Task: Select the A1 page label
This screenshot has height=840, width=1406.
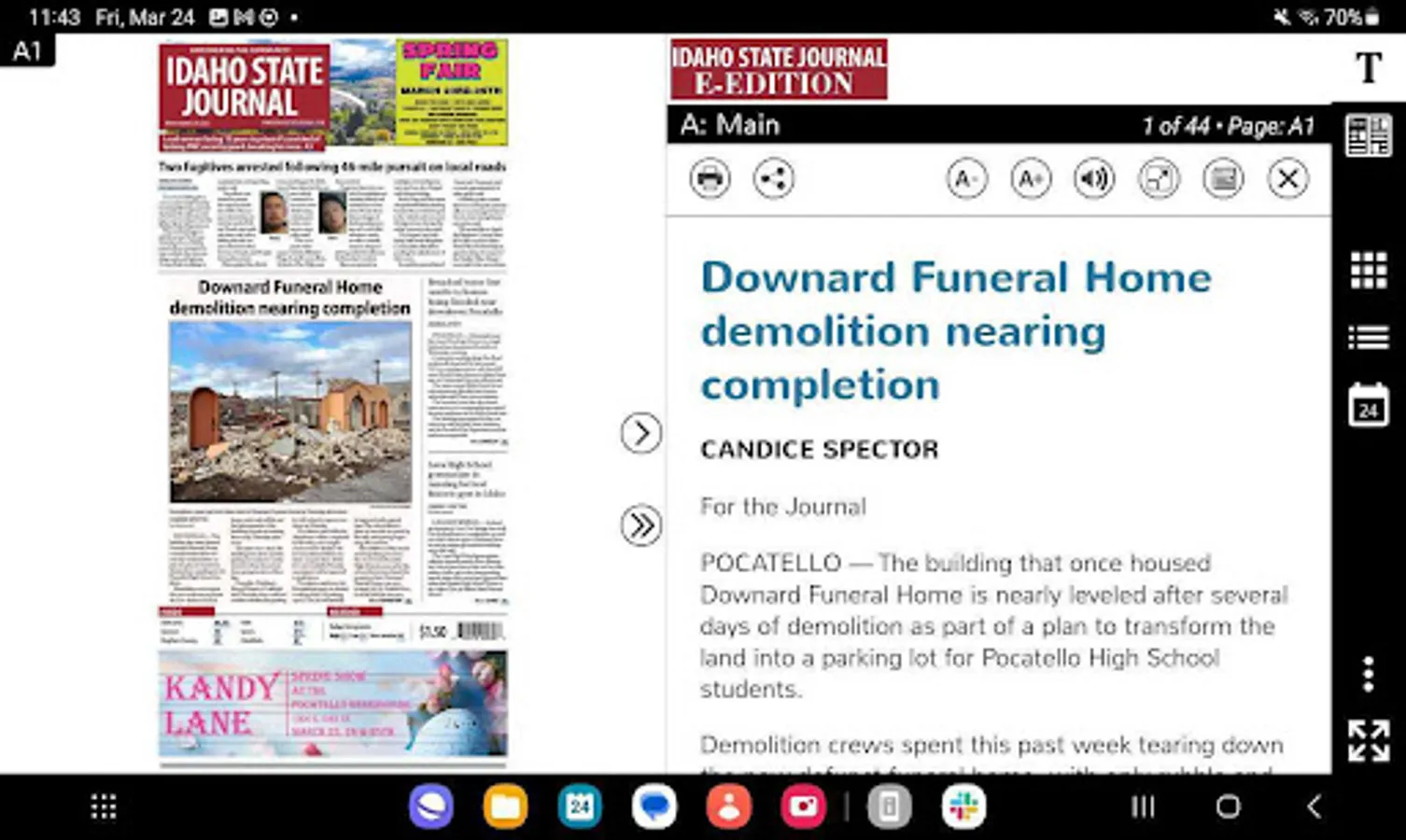Action: [27, 50]
